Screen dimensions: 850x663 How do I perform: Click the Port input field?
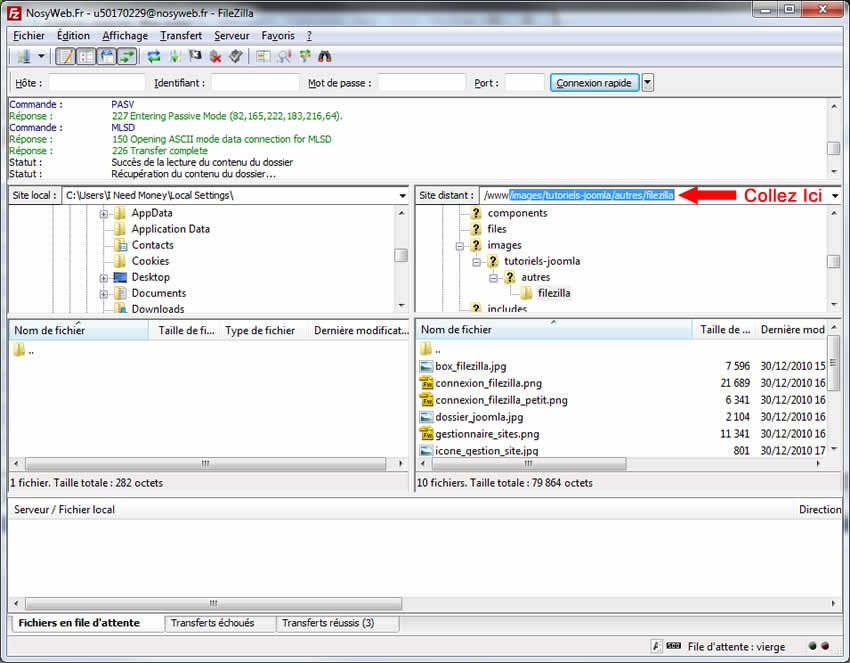[524, 82]
